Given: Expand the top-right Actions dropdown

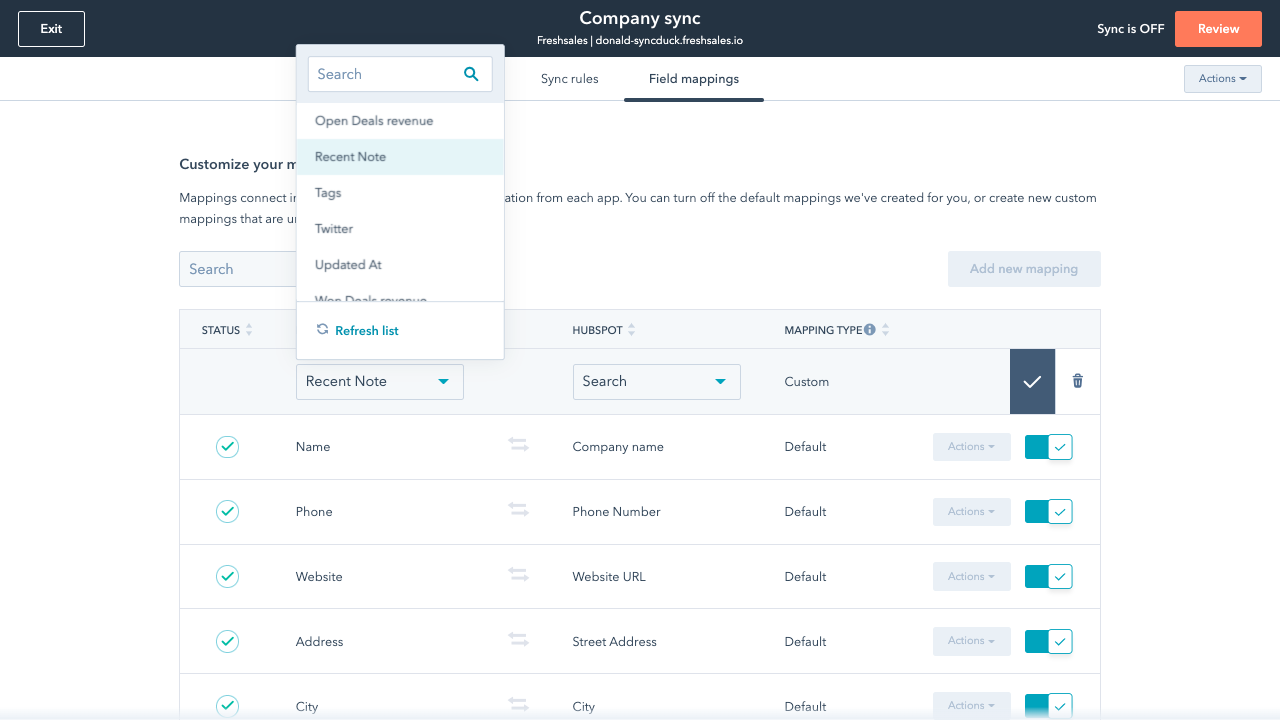Looking at the screenshot, I should point(1222,79).
